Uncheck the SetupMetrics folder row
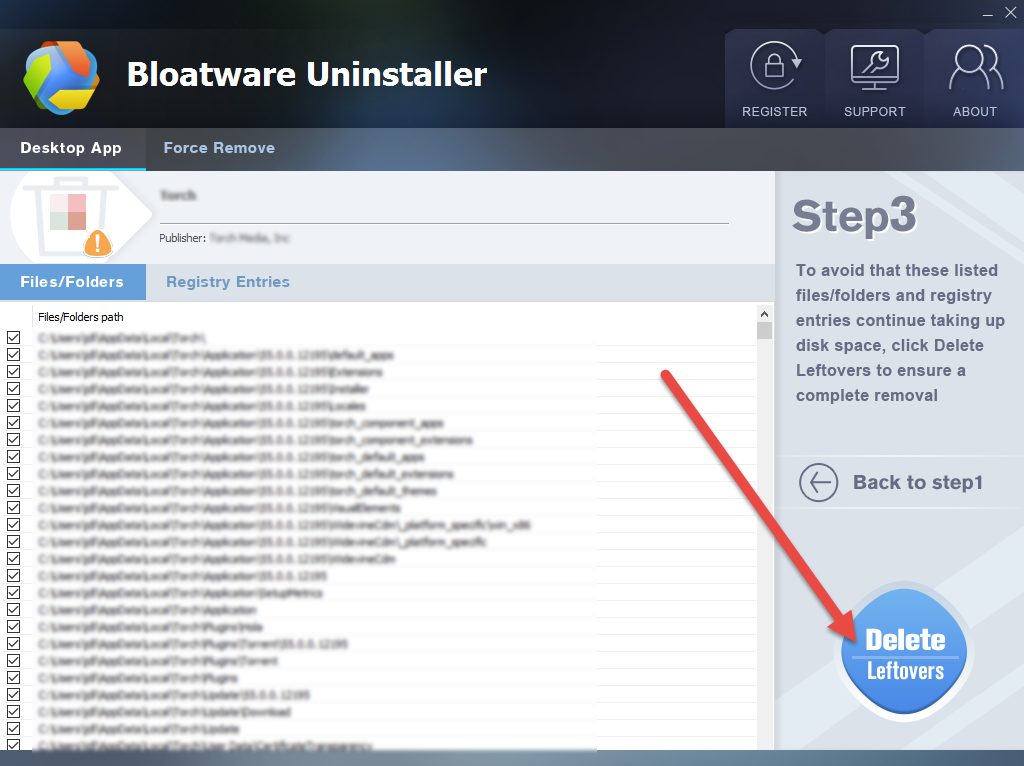The width and height of the screenshot is (1024, 766). (x=14, y=592)
